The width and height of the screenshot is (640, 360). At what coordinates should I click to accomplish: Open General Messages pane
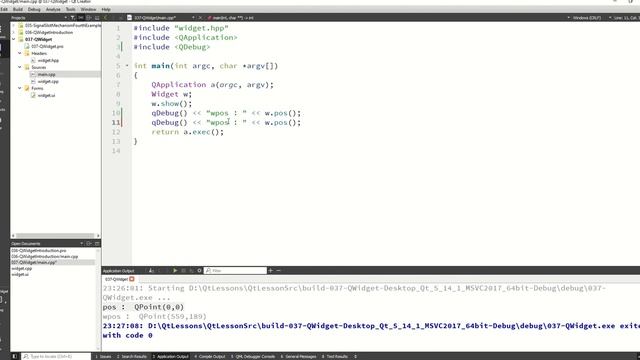[x=298, y=356]
